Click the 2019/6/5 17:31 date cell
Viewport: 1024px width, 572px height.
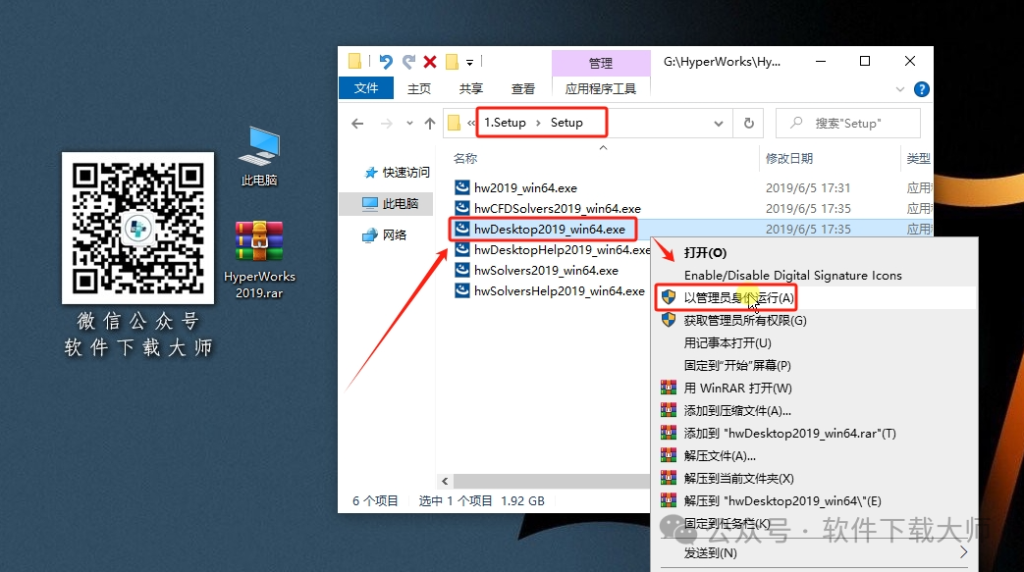[808, 188]
